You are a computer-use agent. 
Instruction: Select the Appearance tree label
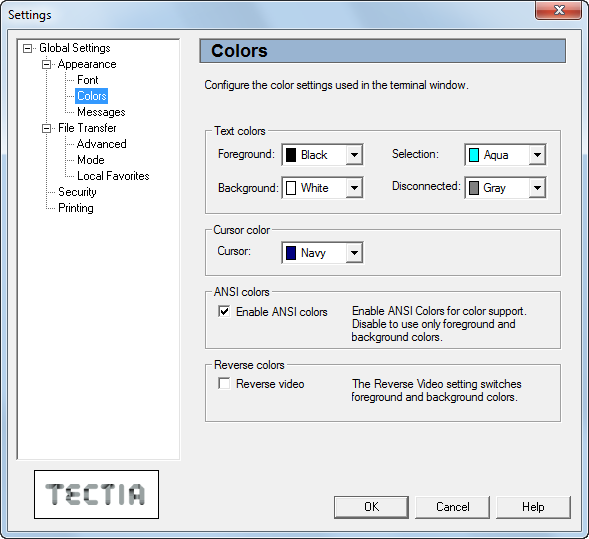(x=87, y=64)
